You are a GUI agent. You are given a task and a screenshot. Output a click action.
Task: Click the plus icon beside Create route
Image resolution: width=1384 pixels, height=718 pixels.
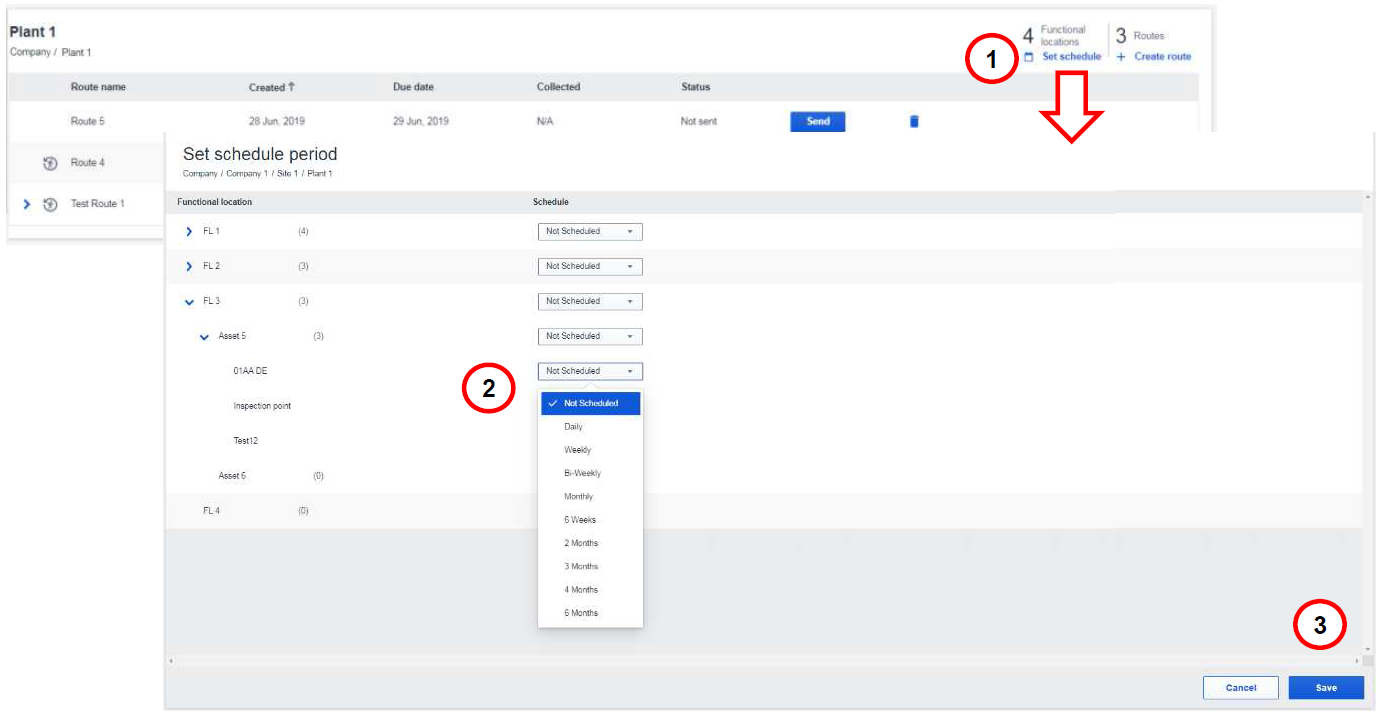coord(1121,57)
